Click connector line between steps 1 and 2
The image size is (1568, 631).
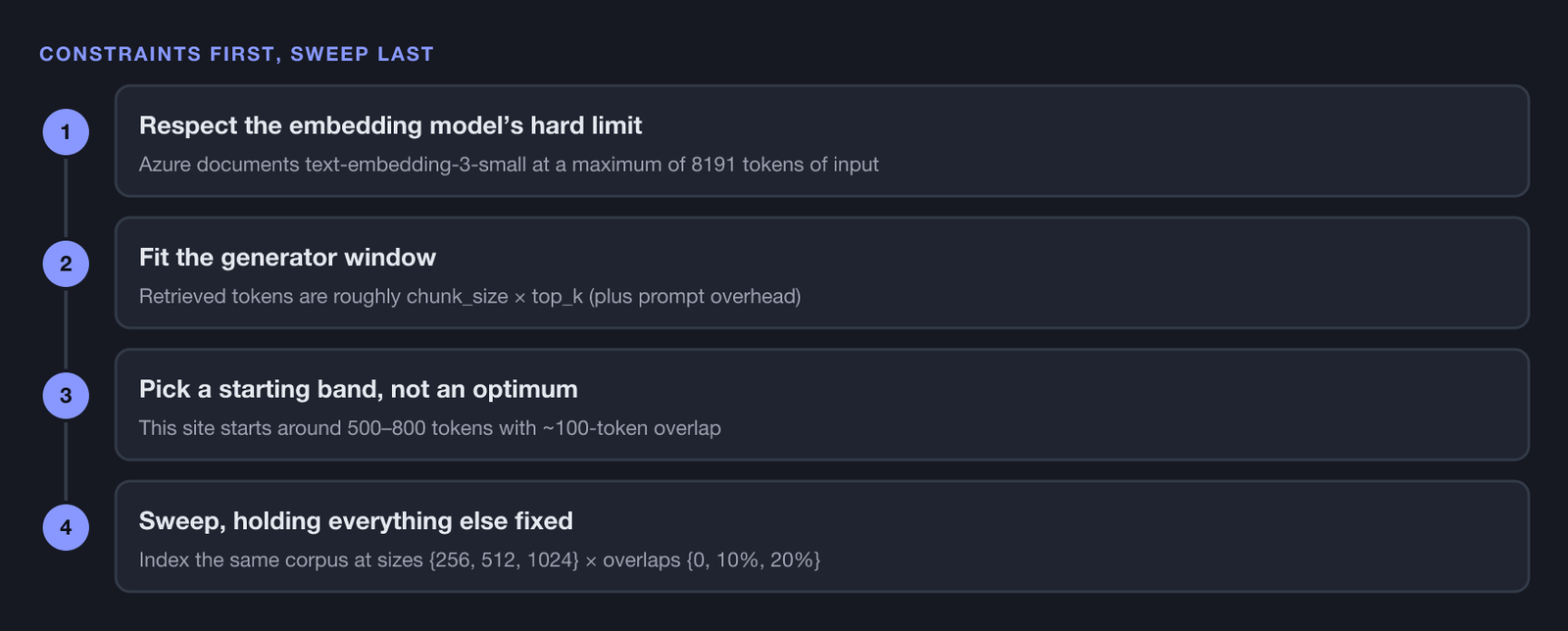66,198
